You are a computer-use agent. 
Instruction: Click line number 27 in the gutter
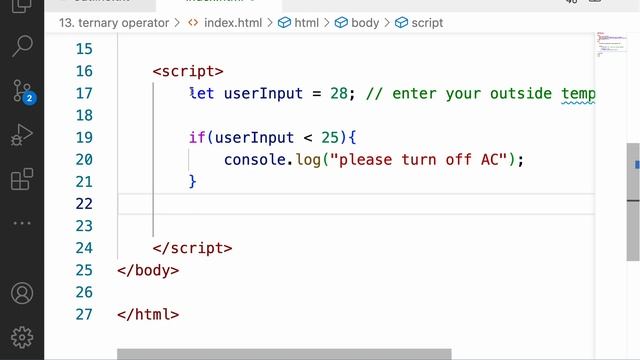tap(84, 314)
